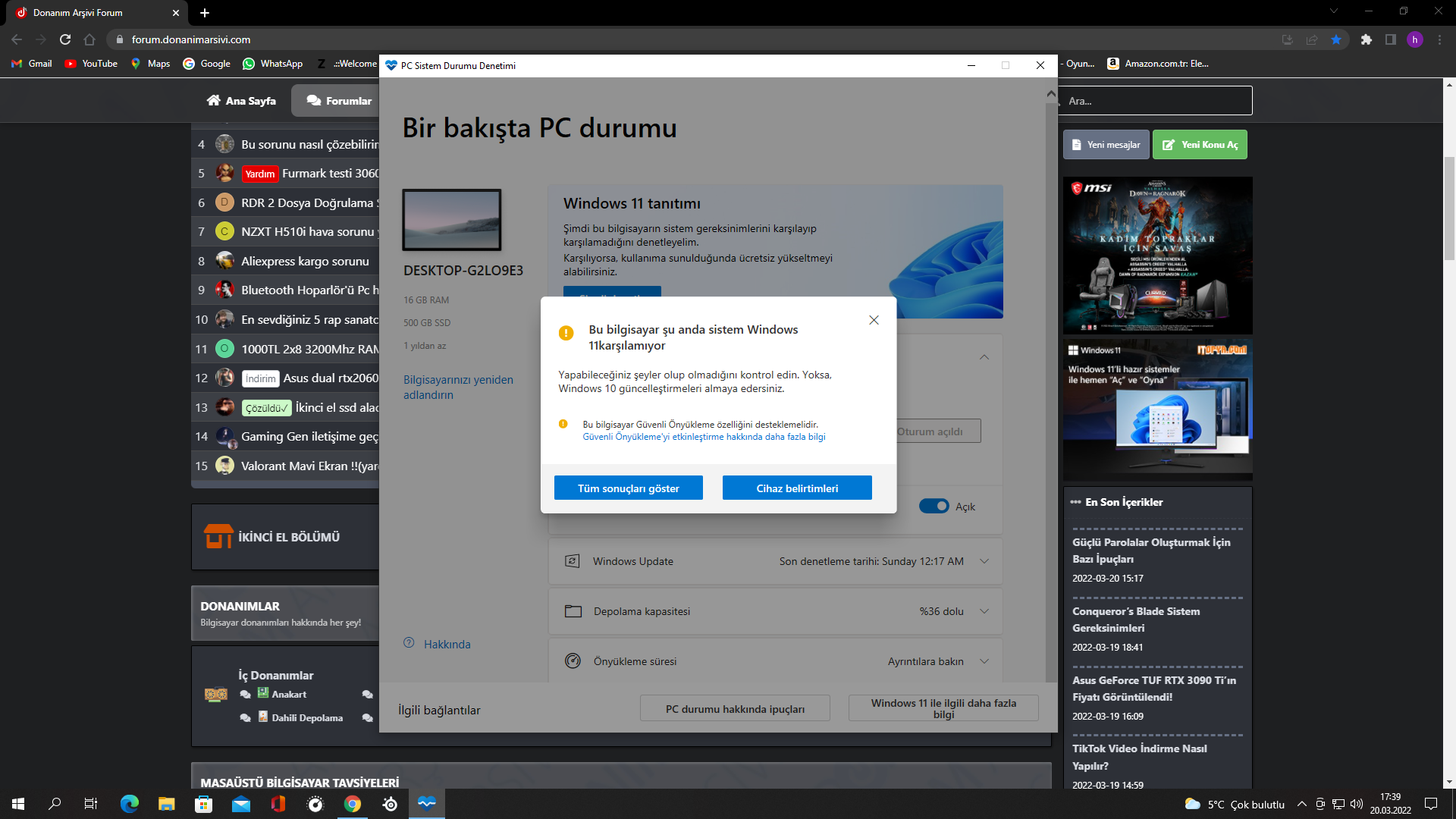Open Gmail bookmark
Viewport: 1456px width, 819px height.
[x=32, y=64]
